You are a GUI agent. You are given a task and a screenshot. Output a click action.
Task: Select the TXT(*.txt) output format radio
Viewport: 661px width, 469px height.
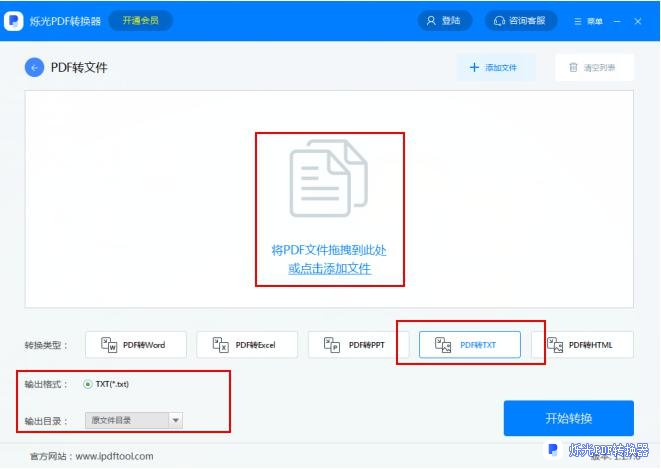(x=87, y=384)
